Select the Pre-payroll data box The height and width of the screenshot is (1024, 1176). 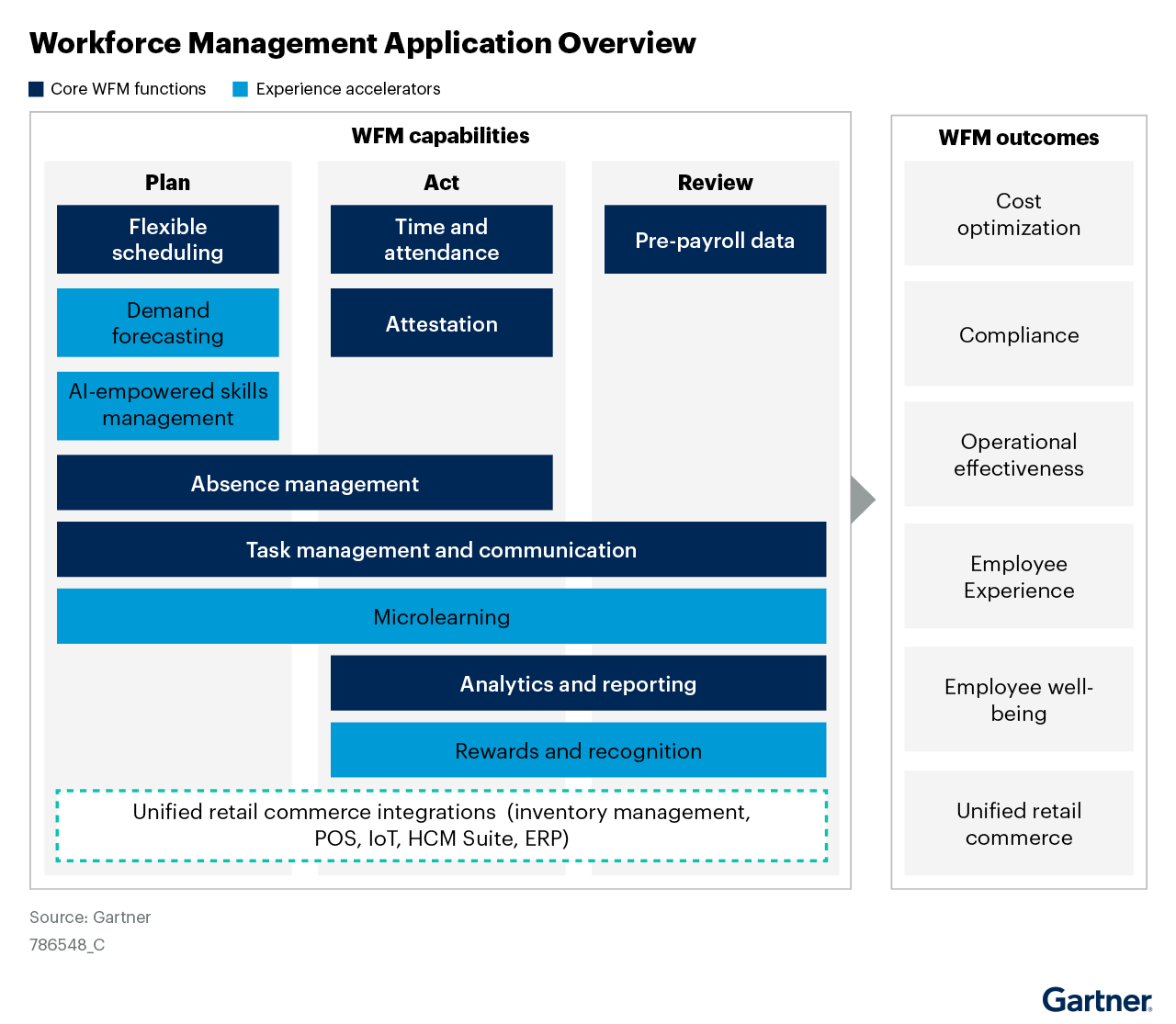click(716, 239)
